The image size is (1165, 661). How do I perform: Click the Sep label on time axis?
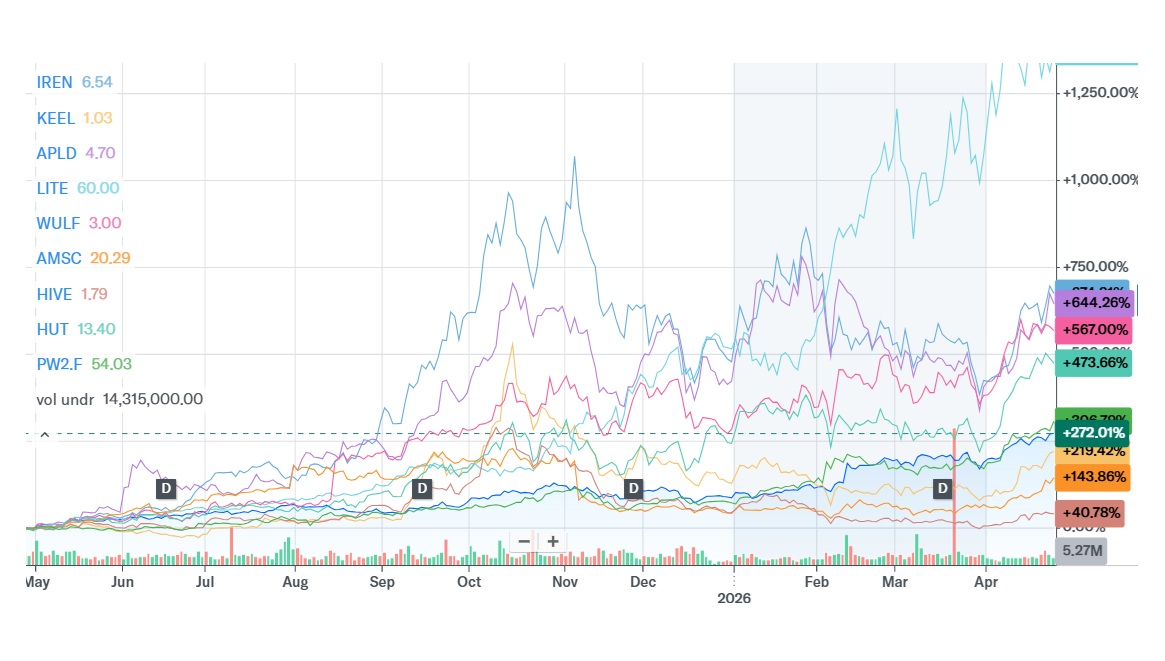pyautogui.click(x=382, y=582)
